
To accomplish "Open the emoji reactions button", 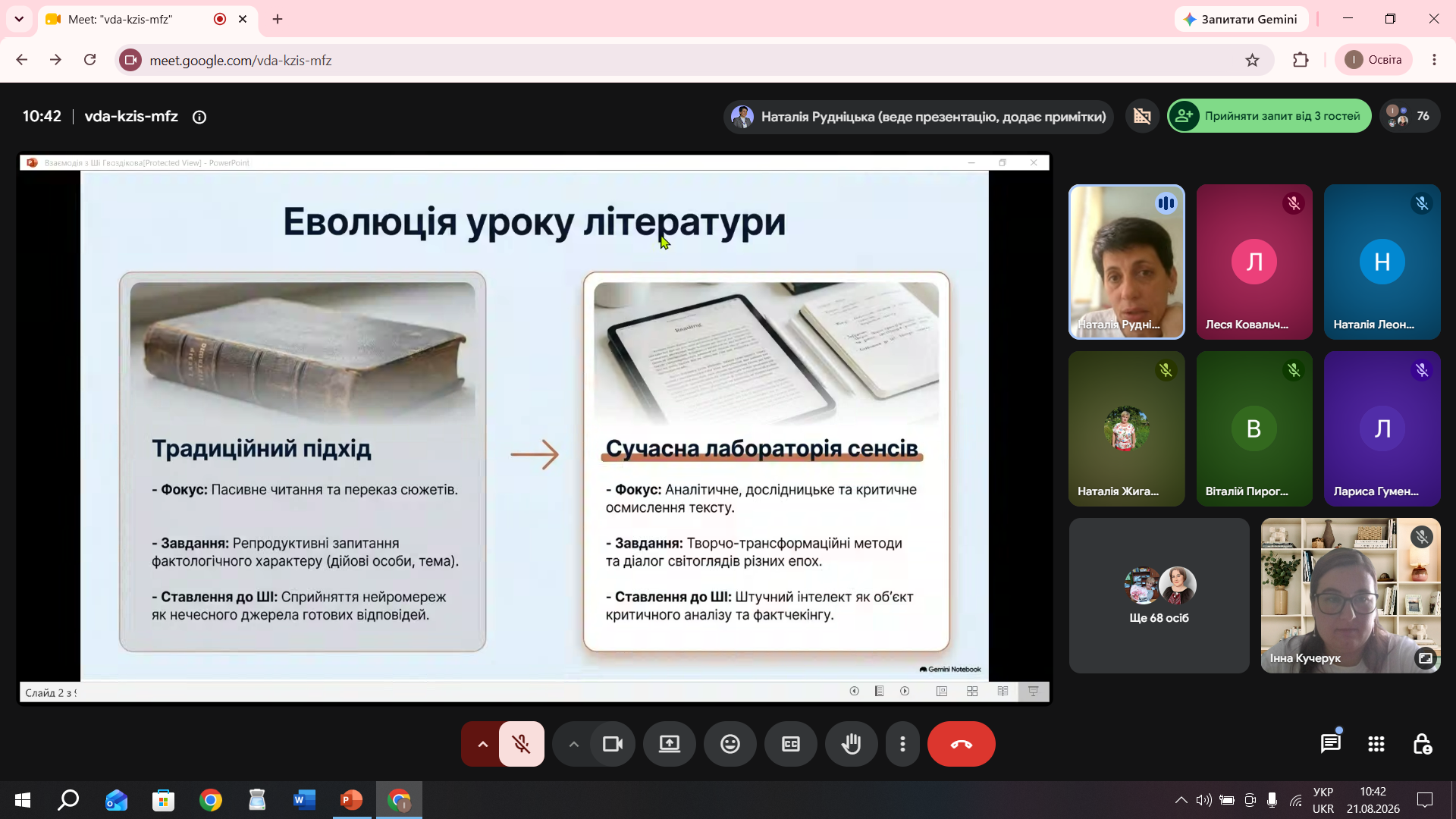I will tap(730, 744).
